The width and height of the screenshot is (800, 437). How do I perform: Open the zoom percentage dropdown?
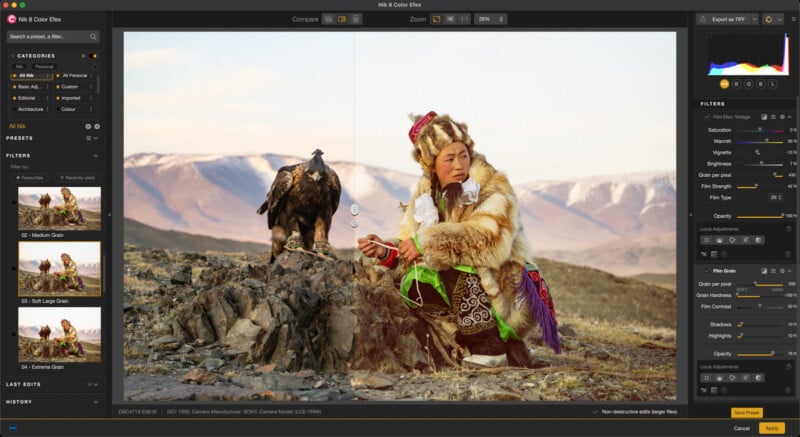click(x=490, y=19)
